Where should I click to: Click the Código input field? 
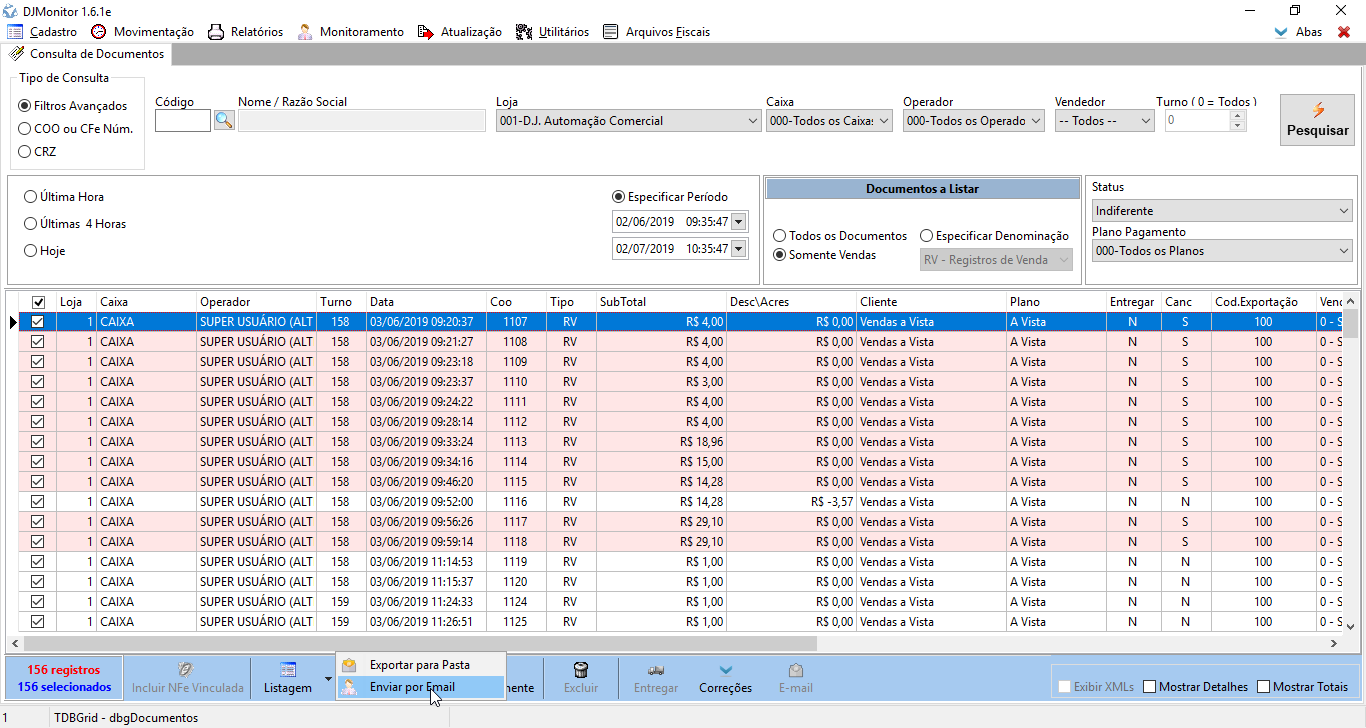(x=183, y=121)
